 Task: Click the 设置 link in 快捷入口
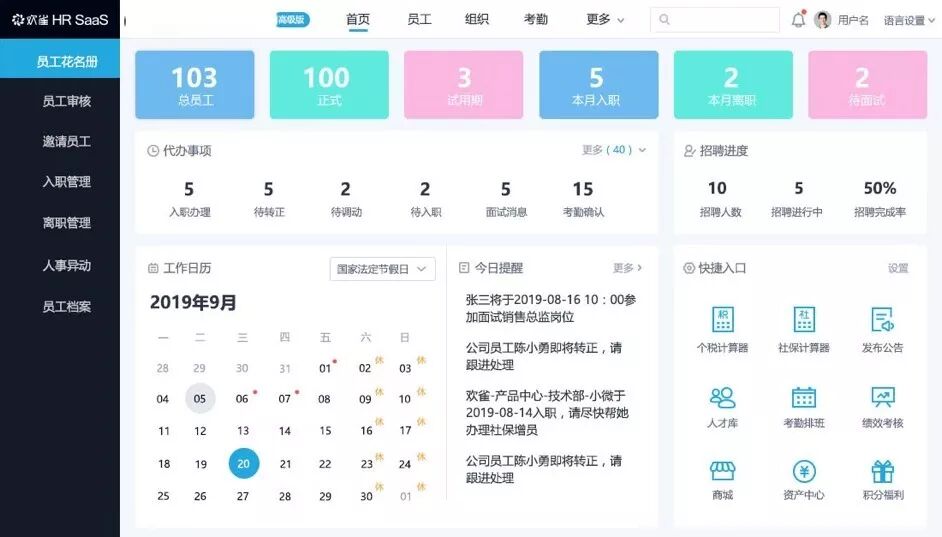898,268
